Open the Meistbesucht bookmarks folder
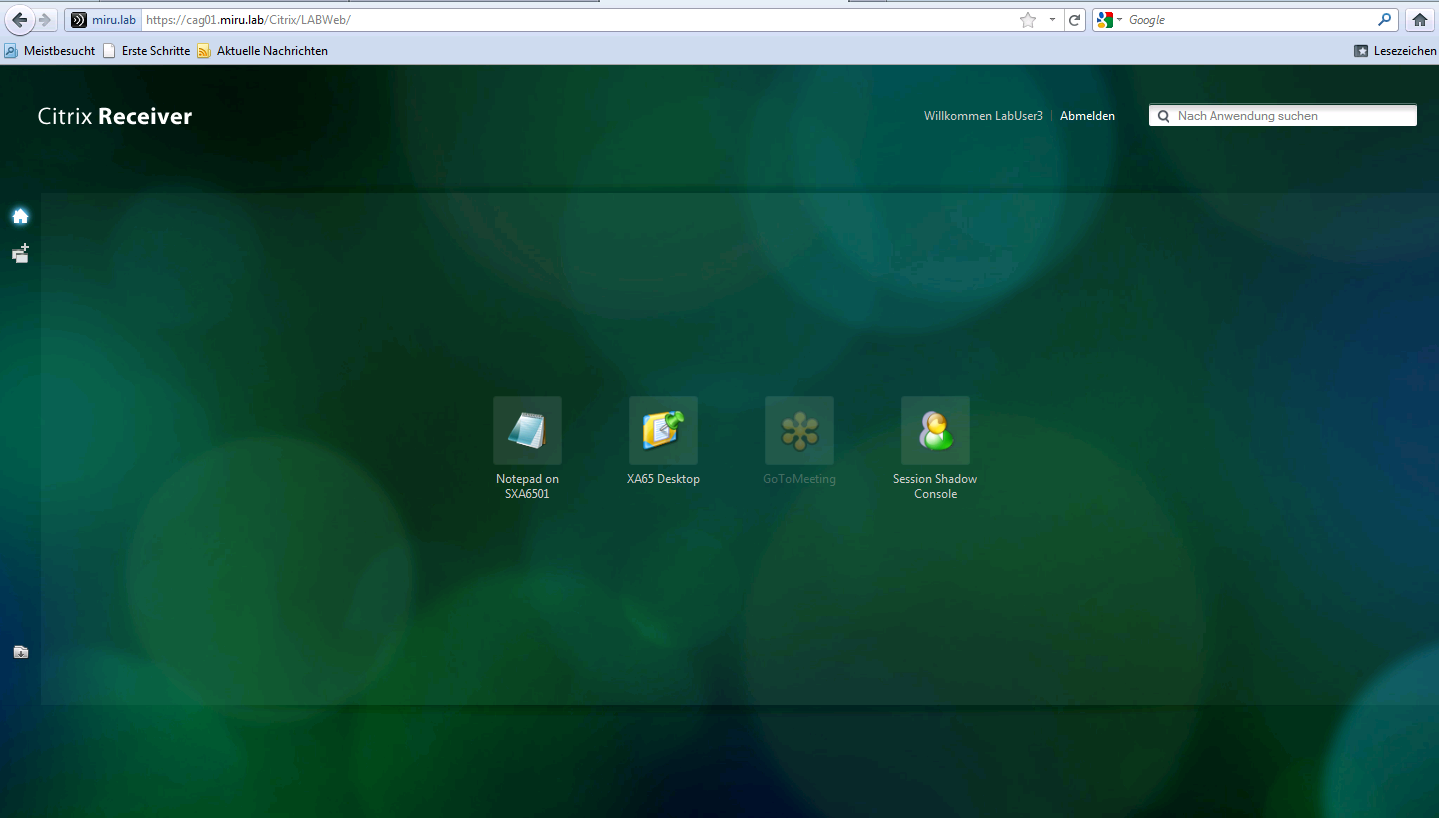This screenshot has height=818, width=1439. click(50, 51)
